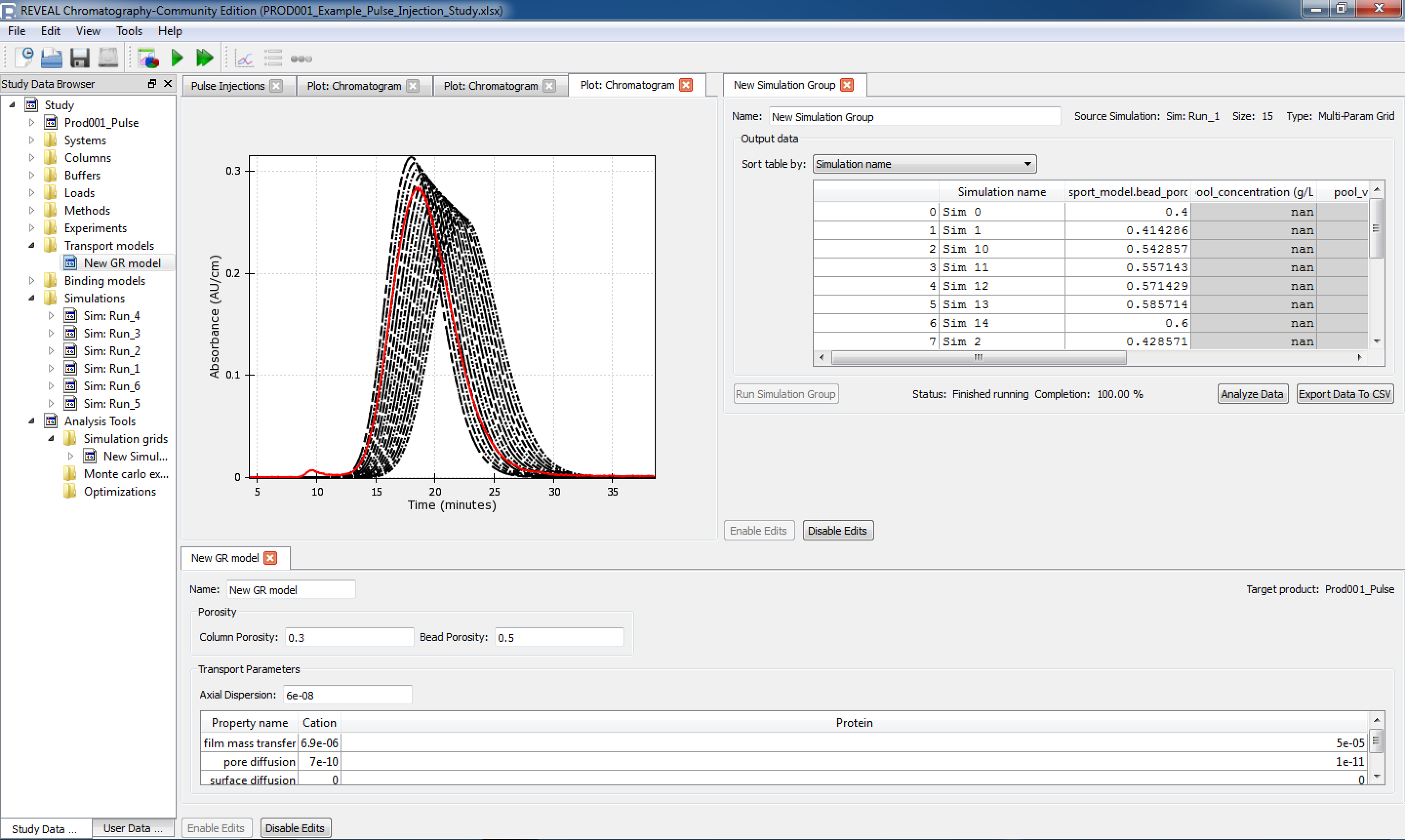Expand the Buffers folder node
The height and width of the screenshot is (840, 1405).
(32, 175)
